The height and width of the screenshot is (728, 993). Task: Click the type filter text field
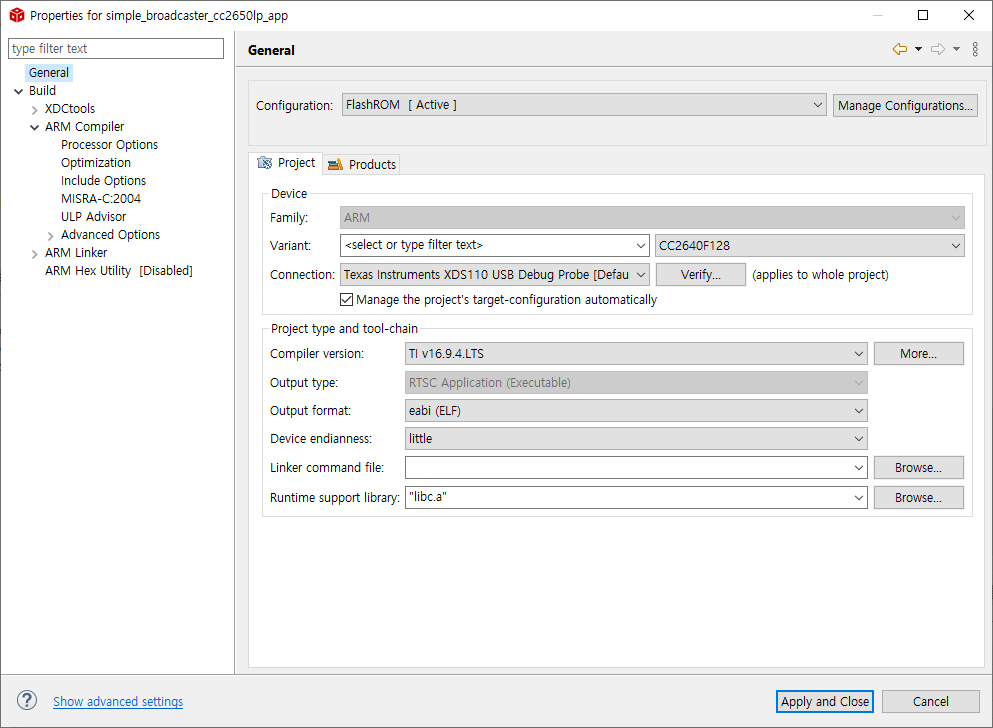(x=116, y=49)
